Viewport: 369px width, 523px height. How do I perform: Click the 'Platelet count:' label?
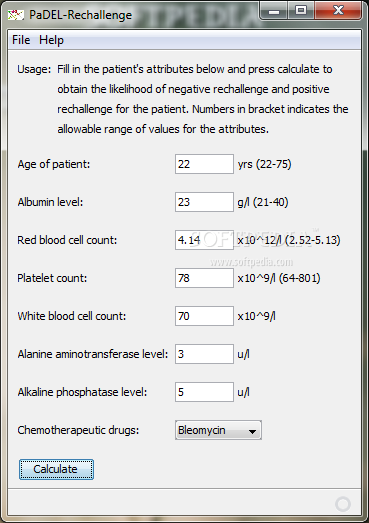click(52, 278)
